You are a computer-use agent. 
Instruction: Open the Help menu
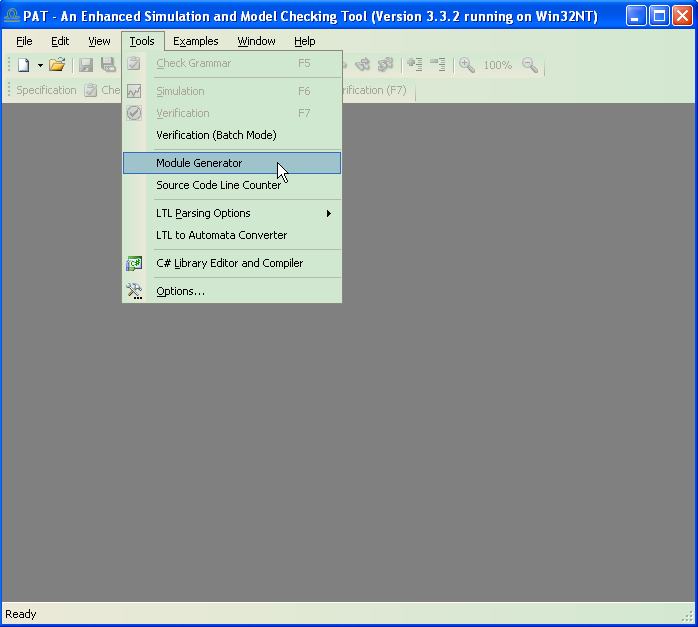tap(304, 41)
